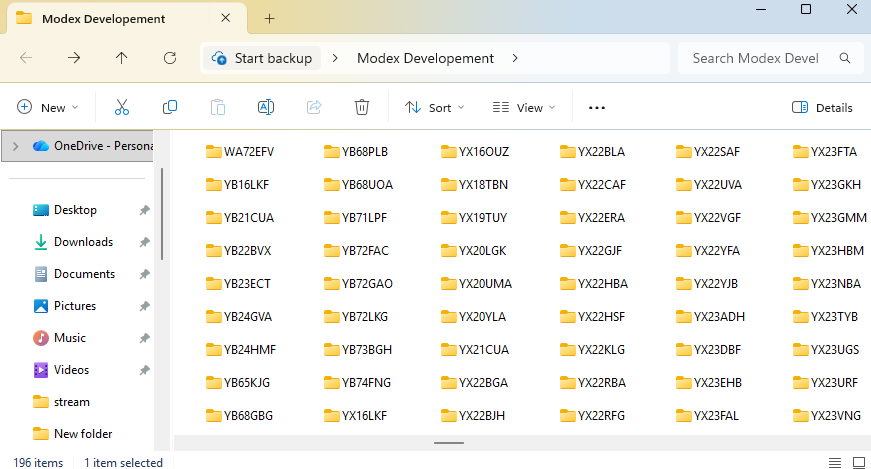
Task: Add a new tab with plus button
Action: 269,19
